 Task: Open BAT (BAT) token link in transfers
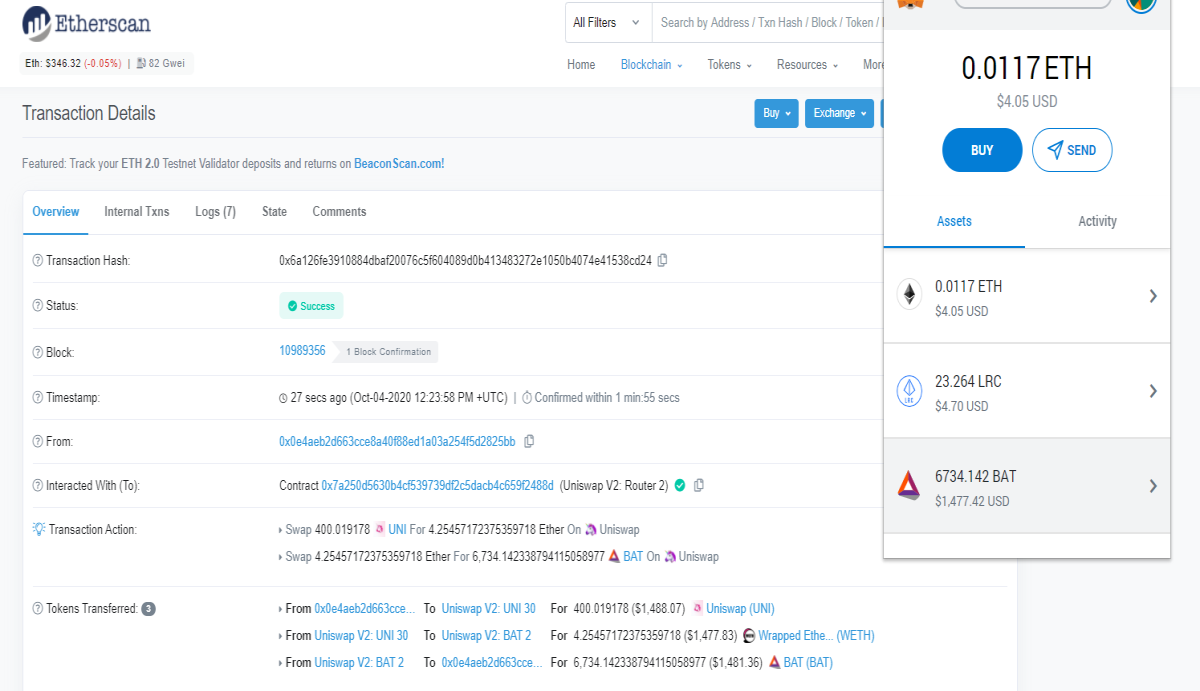pyautogui.click(x=808, y=662)
